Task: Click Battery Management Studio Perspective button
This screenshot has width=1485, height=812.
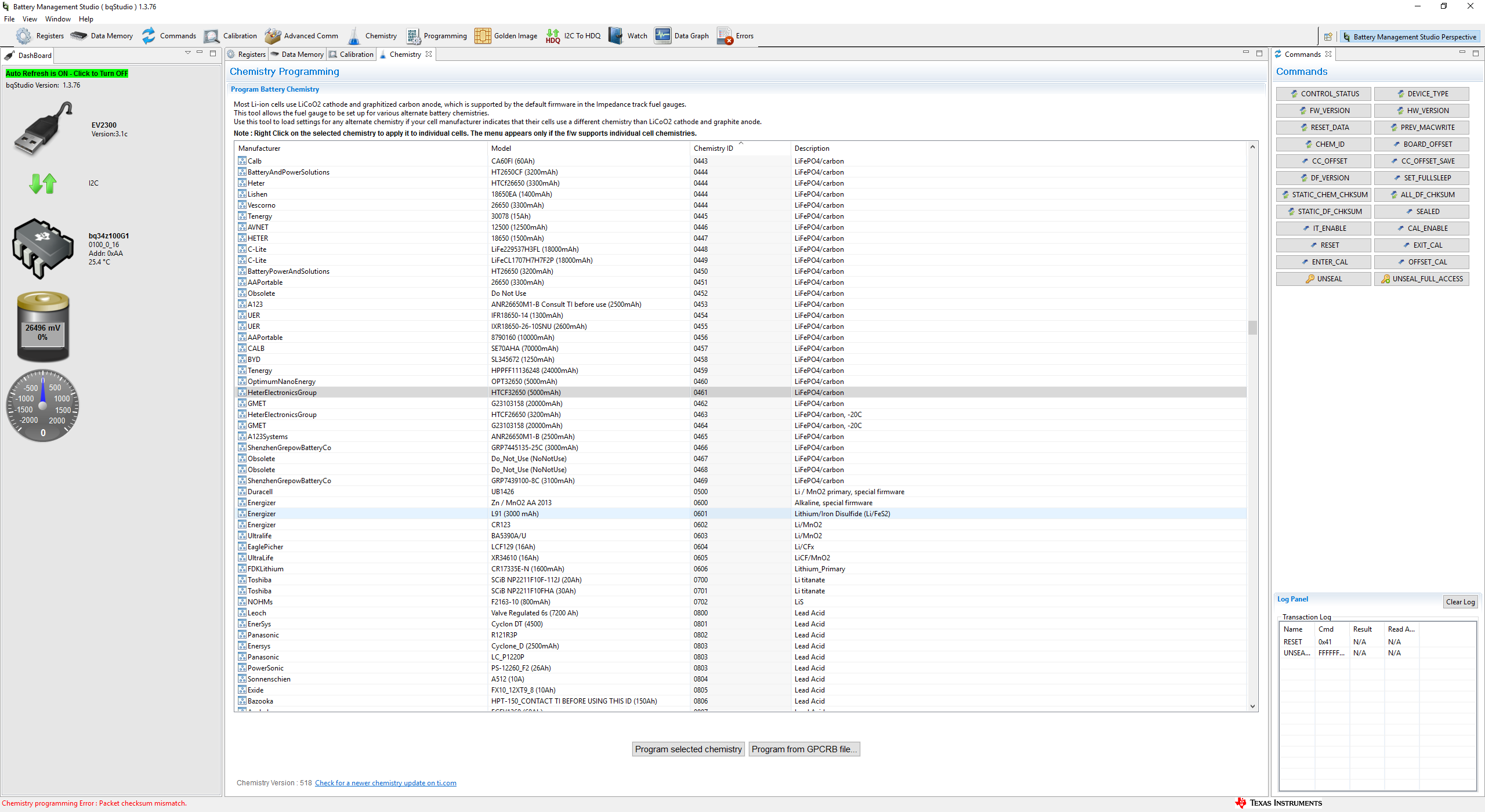Action: click(1410, 37)
